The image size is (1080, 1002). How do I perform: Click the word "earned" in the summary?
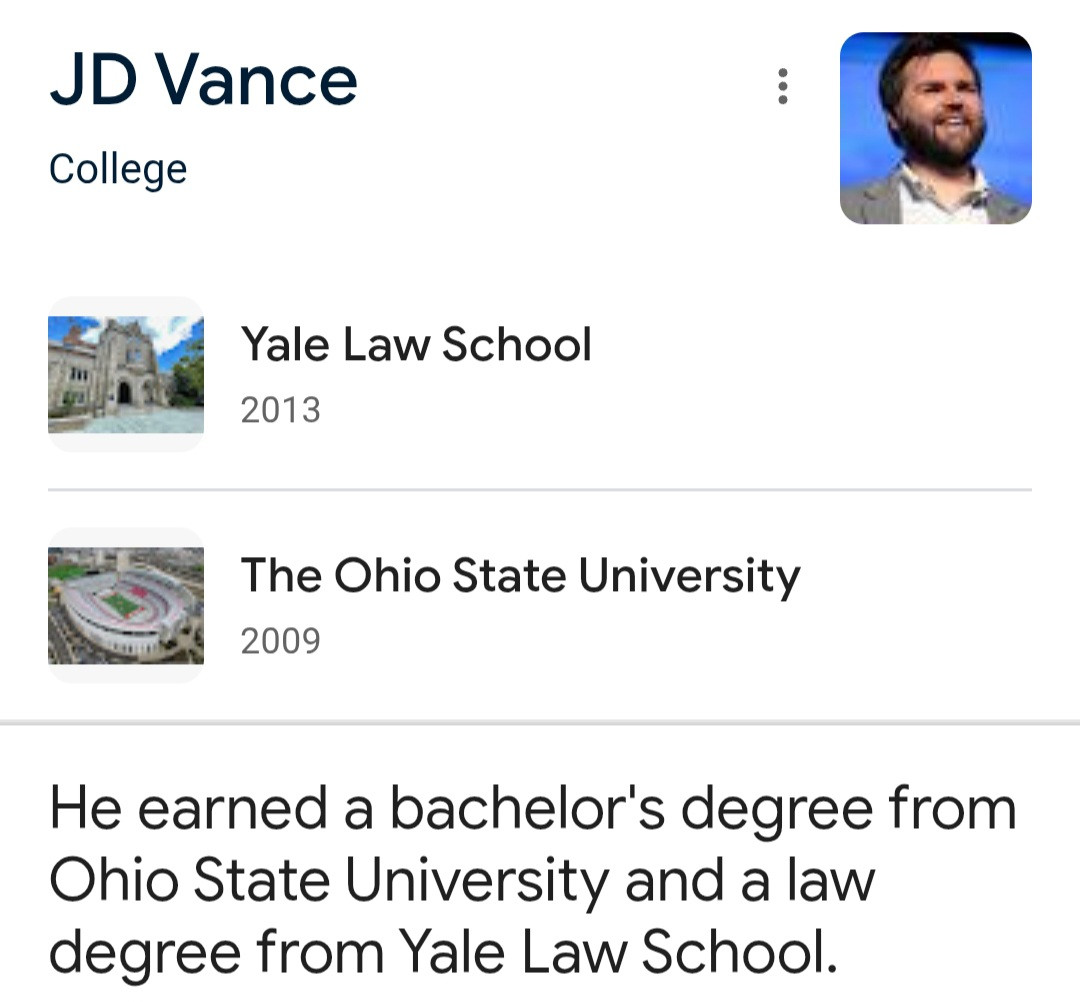(x=232, y=808)
